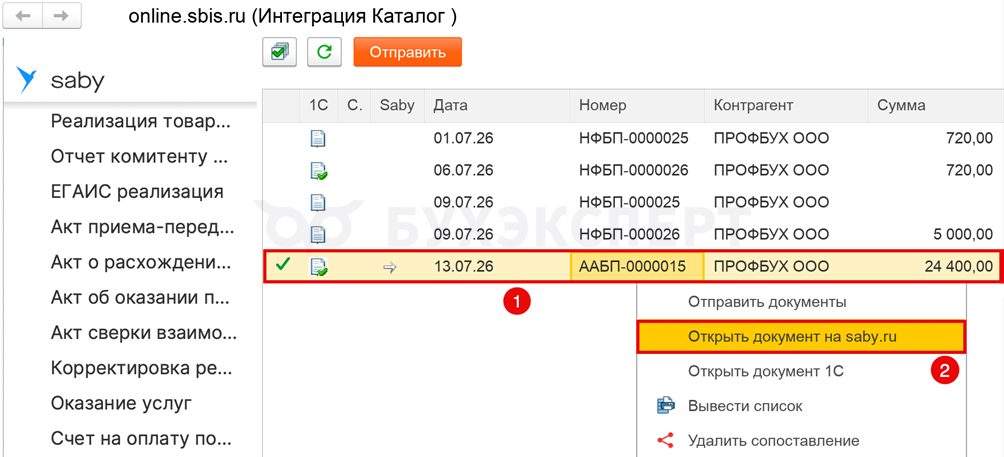Go back with the left arrow button
The width and height of the screenshot is (1004, 457).
click(22, 16)
